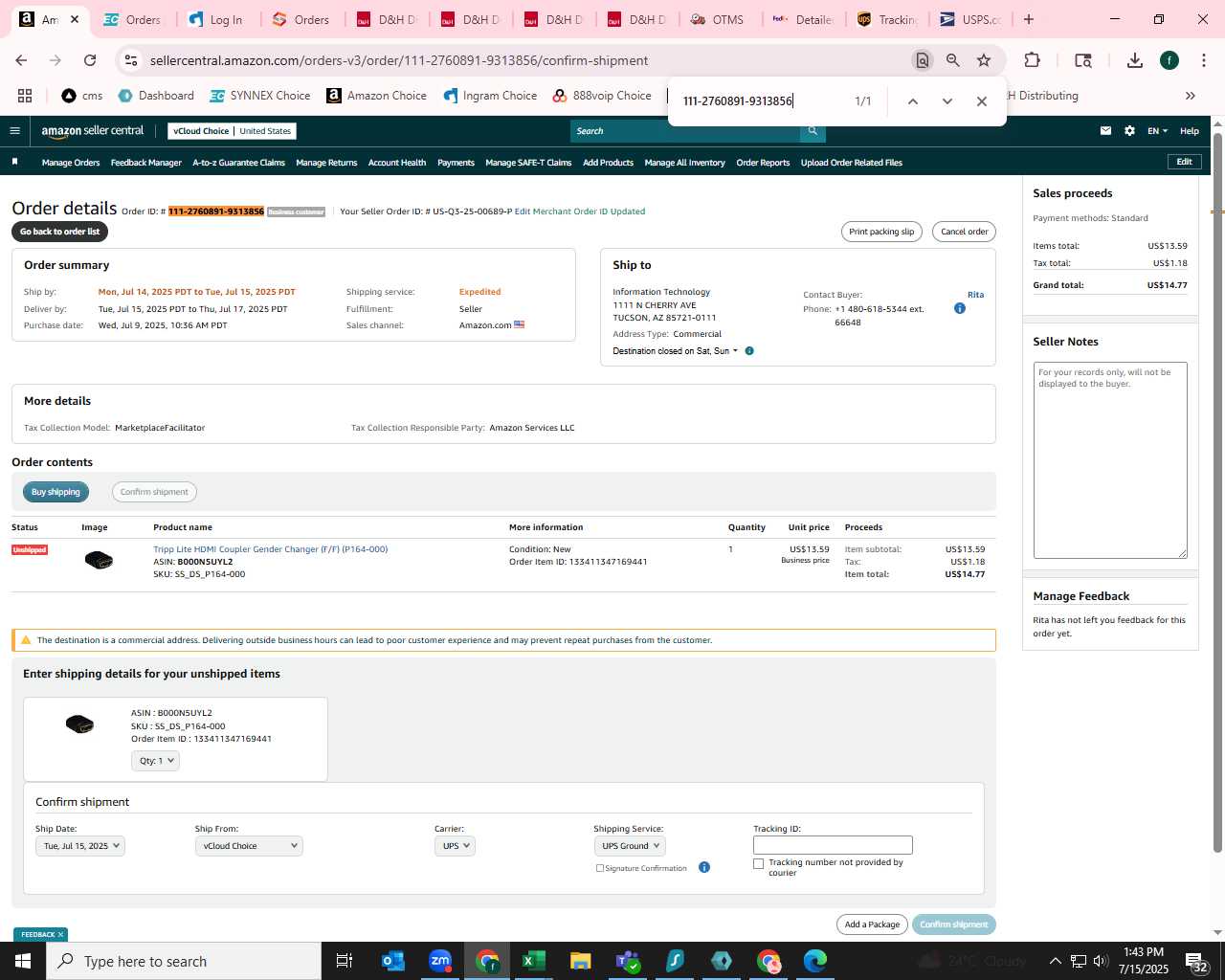Screen dimensions: 1225x980
Task: Click buyer name Rita link
Action: click(x=975, y=295)
